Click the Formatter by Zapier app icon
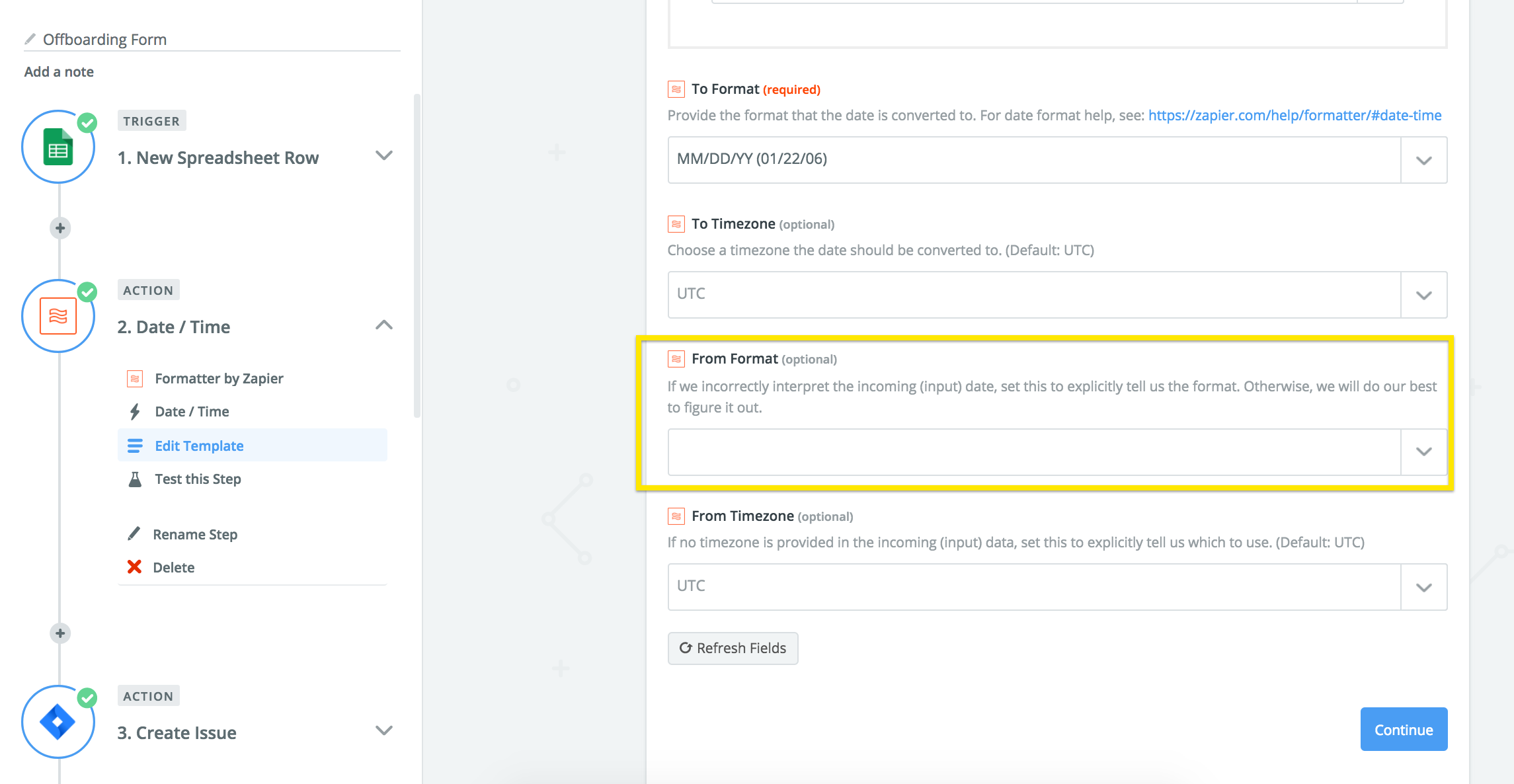Image resolution: width=1514 pixels, height=784 pixels. pyautogui.click(x=135, y=379)
